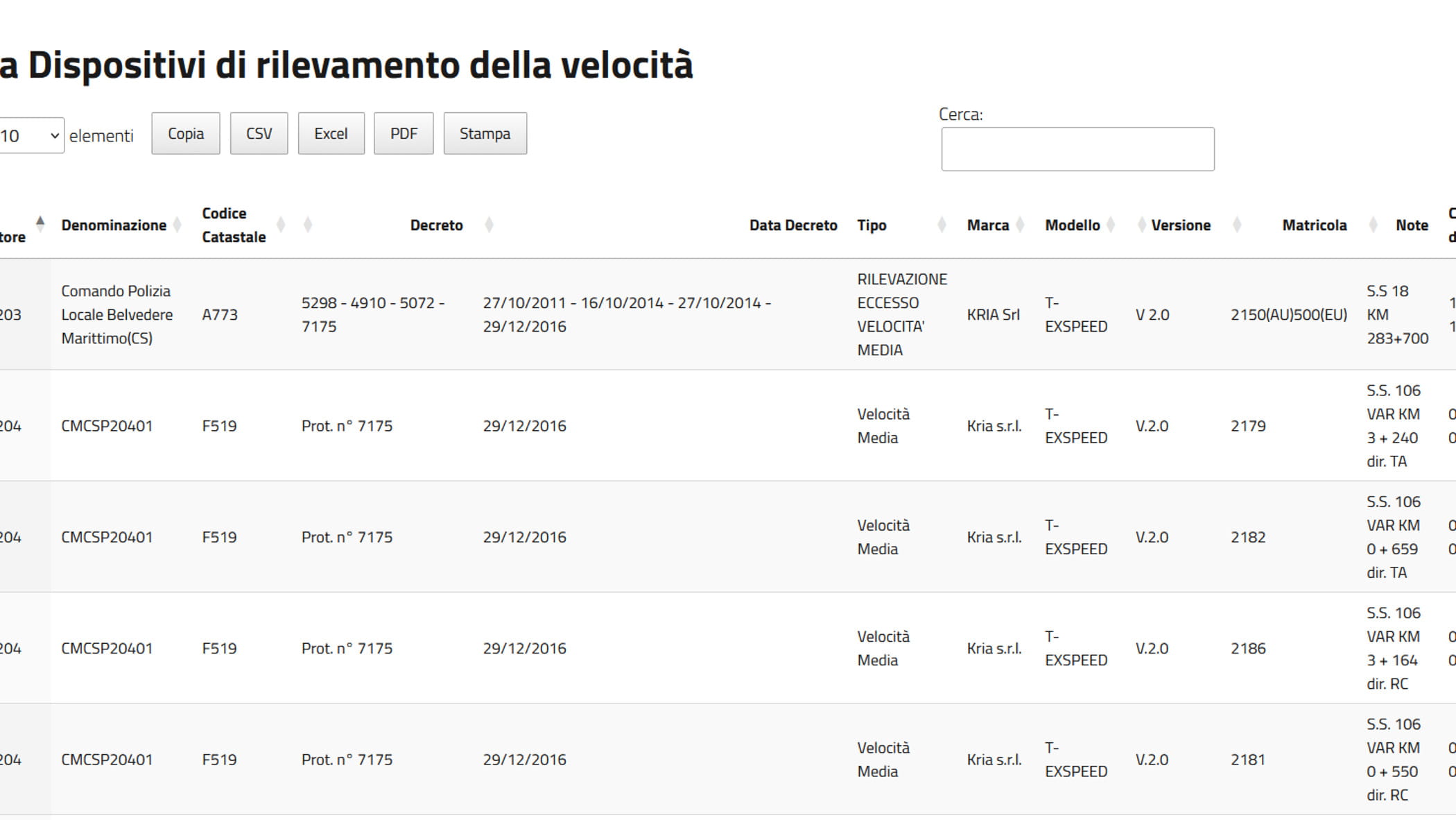Sort table by Tipo column header

[x=872, y=225]
